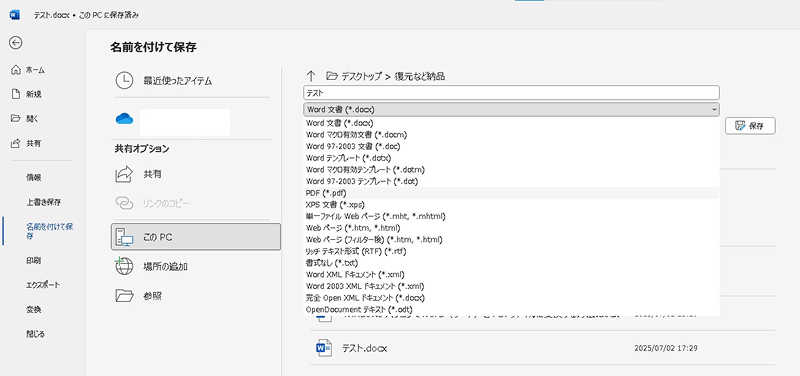Select リッチ テキスト形式 (RTF) (*.rtf)
The height and width of the screenshot is (376, 800).
coord(511,251)
